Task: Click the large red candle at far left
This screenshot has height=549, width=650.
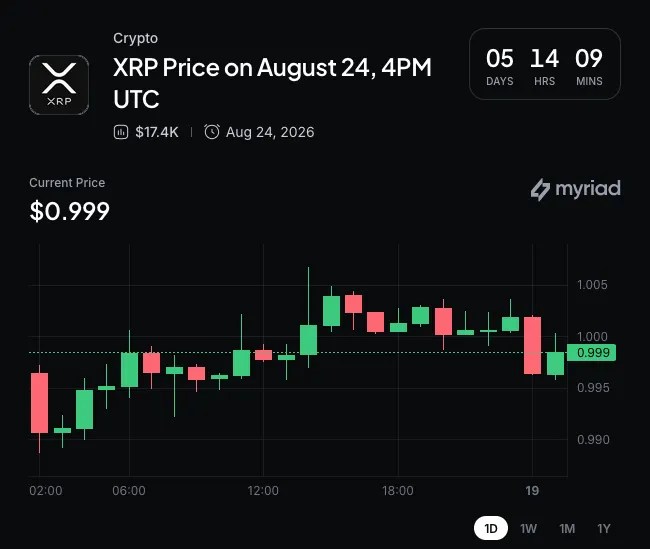Action: click(39, 403)
